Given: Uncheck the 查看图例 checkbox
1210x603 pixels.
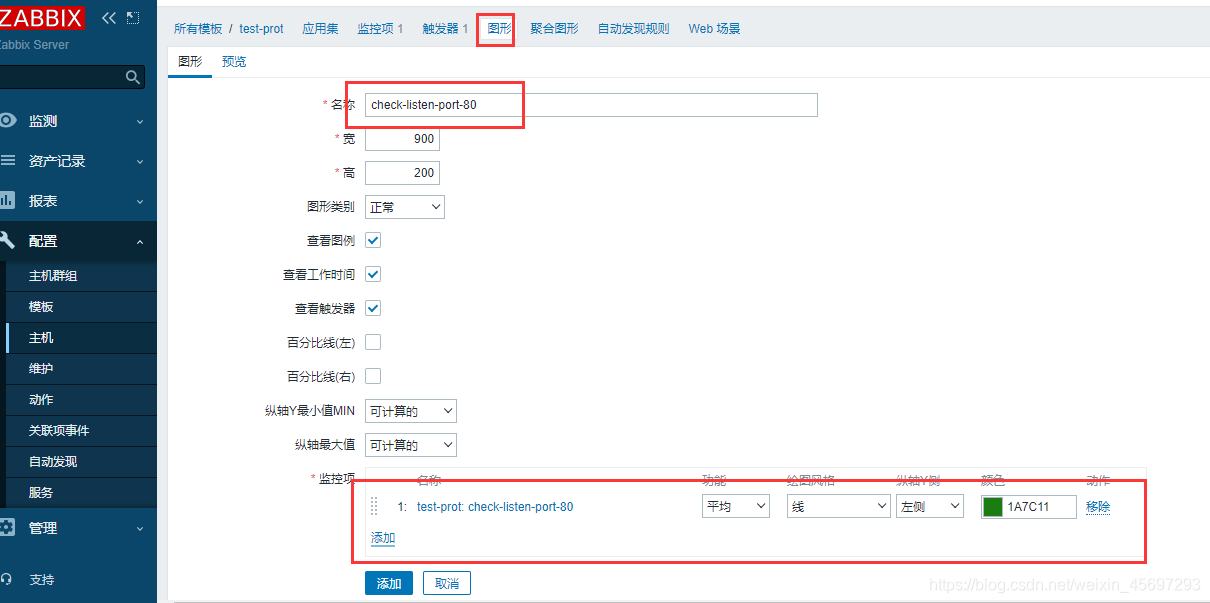Looking at the screenshot, I should [x=373, y=240].
